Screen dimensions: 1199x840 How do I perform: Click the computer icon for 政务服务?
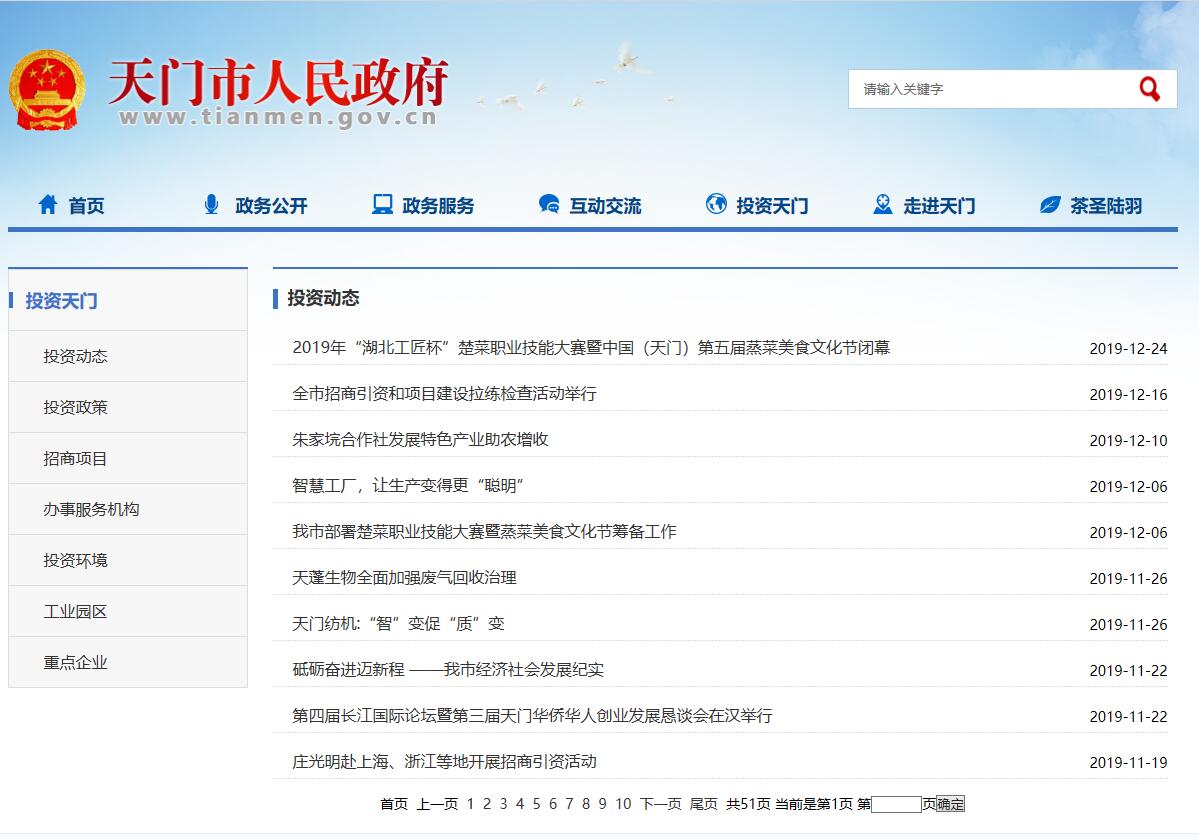(x=382, y=205)
